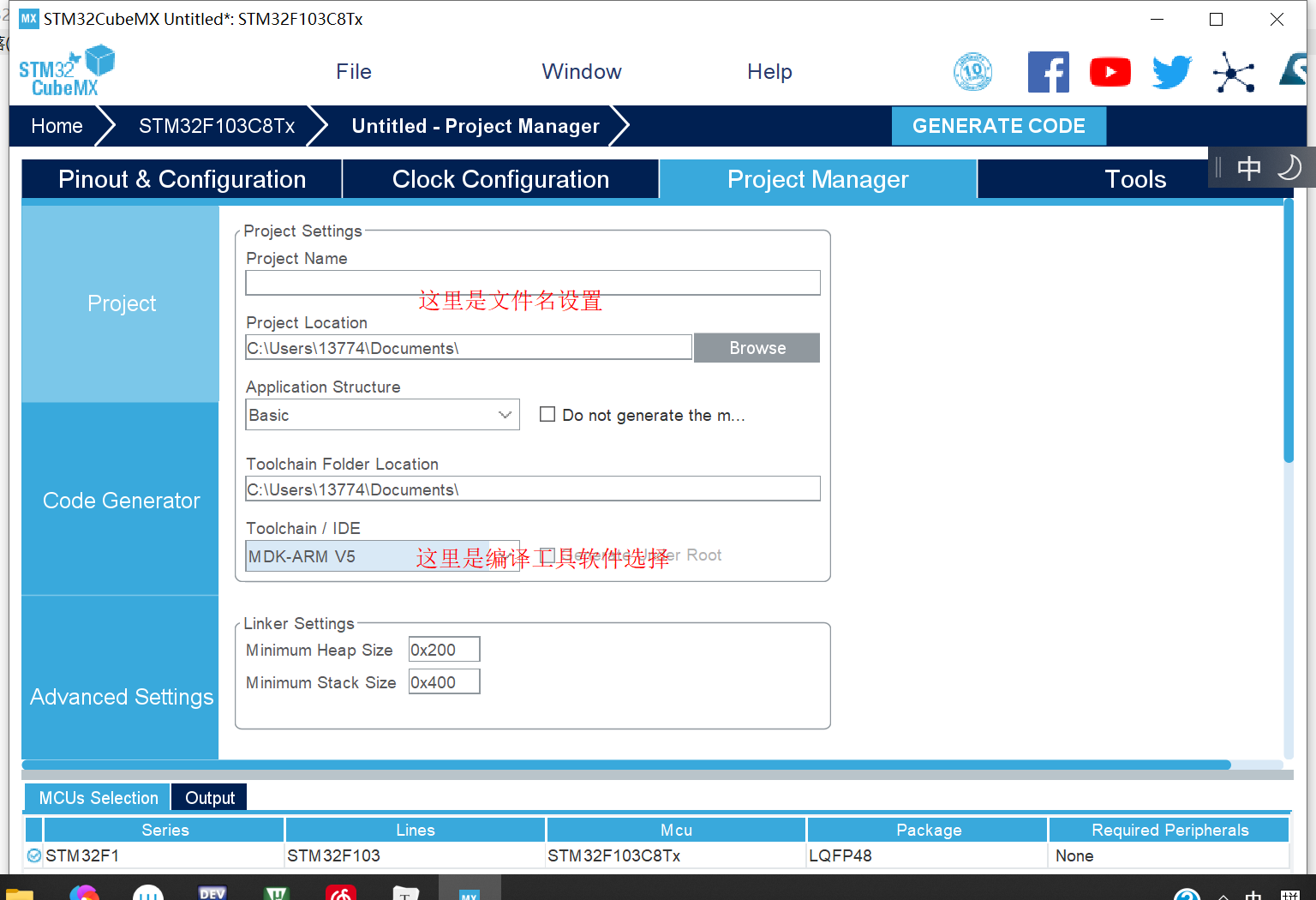This screenshot has width=1316, height=900.
Task: Select the STM32F103C8Tx Mcu cell
Action: tap(676, 855)
